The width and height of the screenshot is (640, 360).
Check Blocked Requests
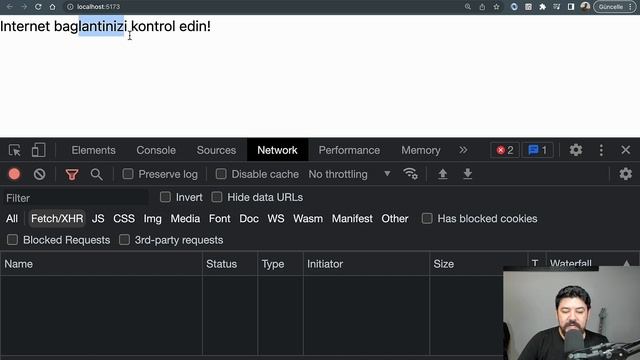coord(12,240)
